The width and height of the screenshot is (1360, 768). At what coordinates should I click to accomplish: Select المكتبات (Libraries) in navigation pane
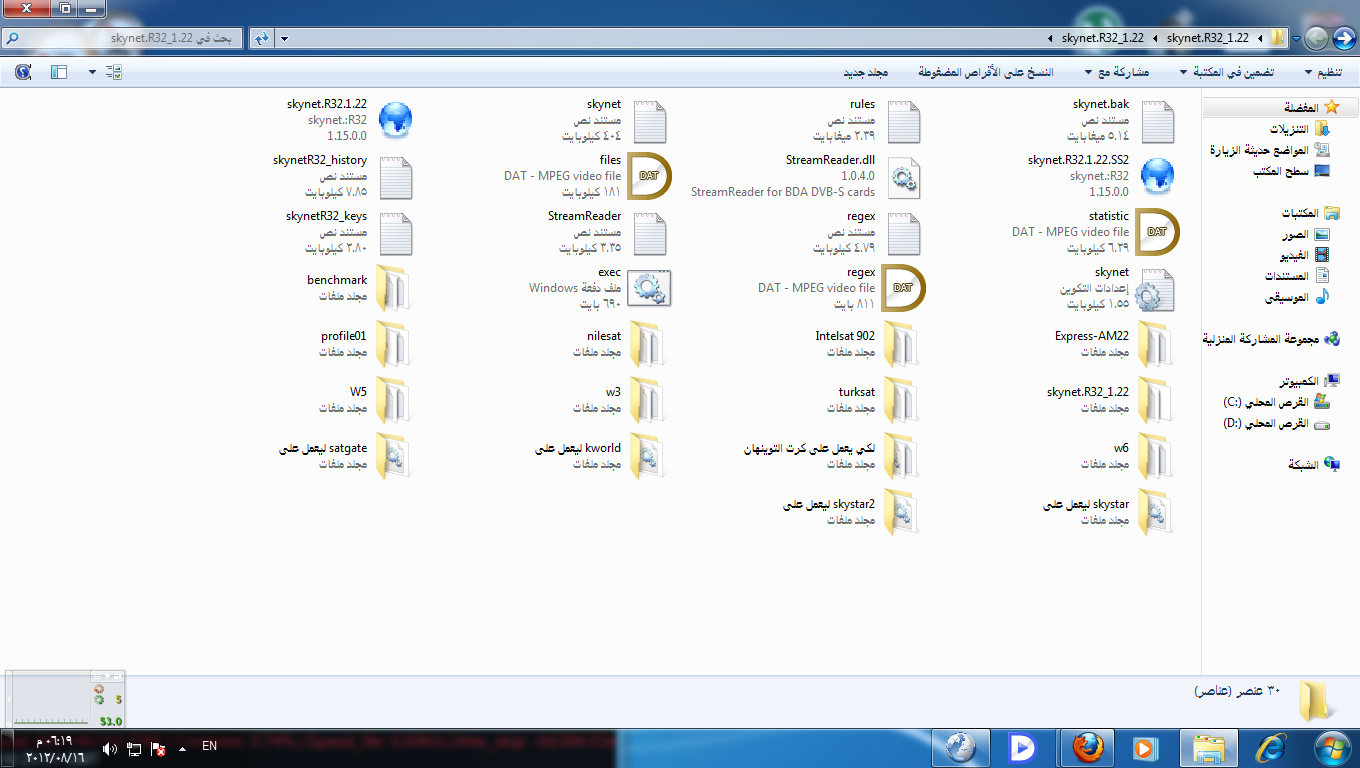1311,213
